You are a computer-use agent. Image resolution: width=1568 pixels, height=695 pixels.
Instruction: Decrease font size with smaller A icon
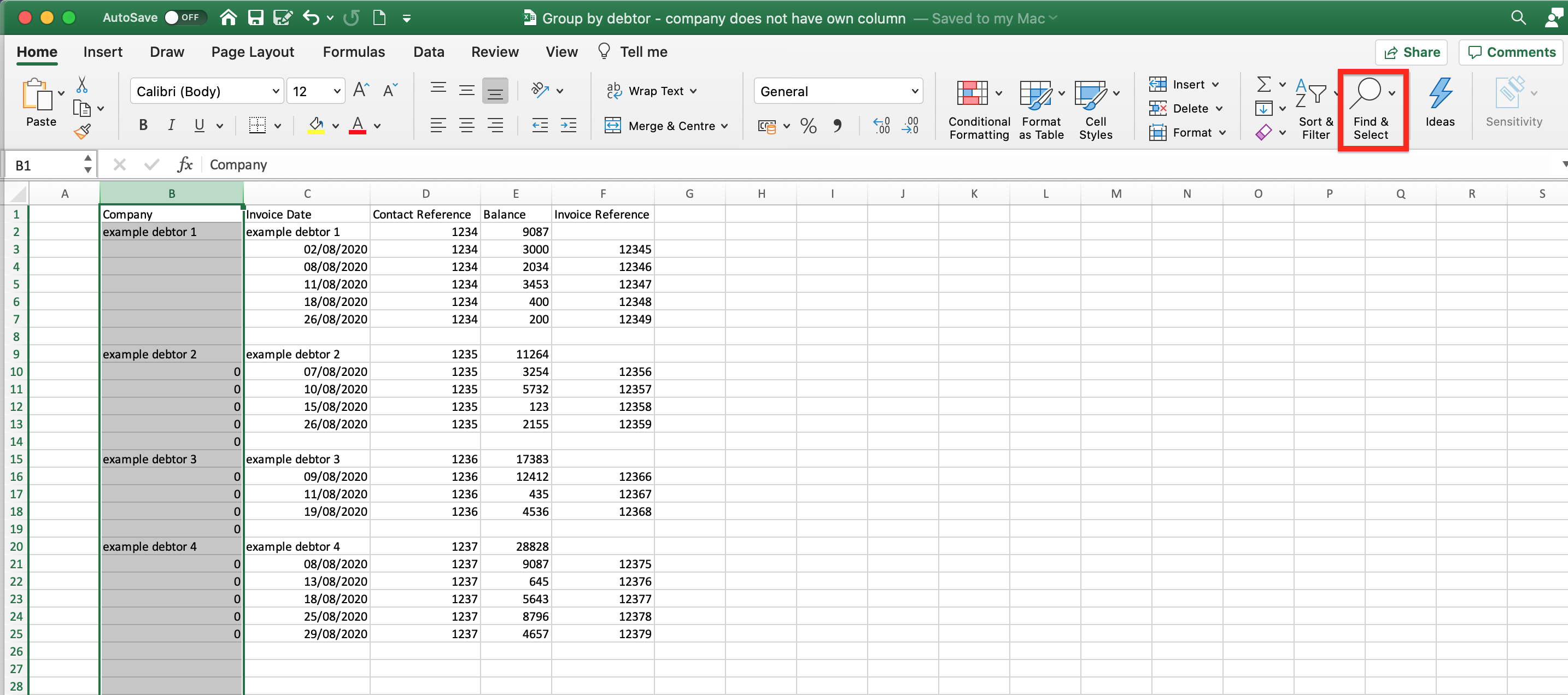point(390,91)
